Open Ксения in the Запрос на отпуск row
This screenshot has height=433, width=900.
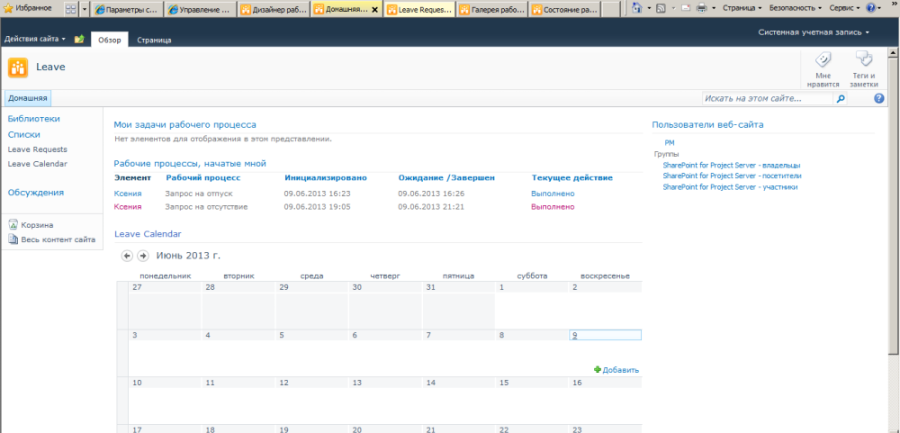(x=128, y=194)
